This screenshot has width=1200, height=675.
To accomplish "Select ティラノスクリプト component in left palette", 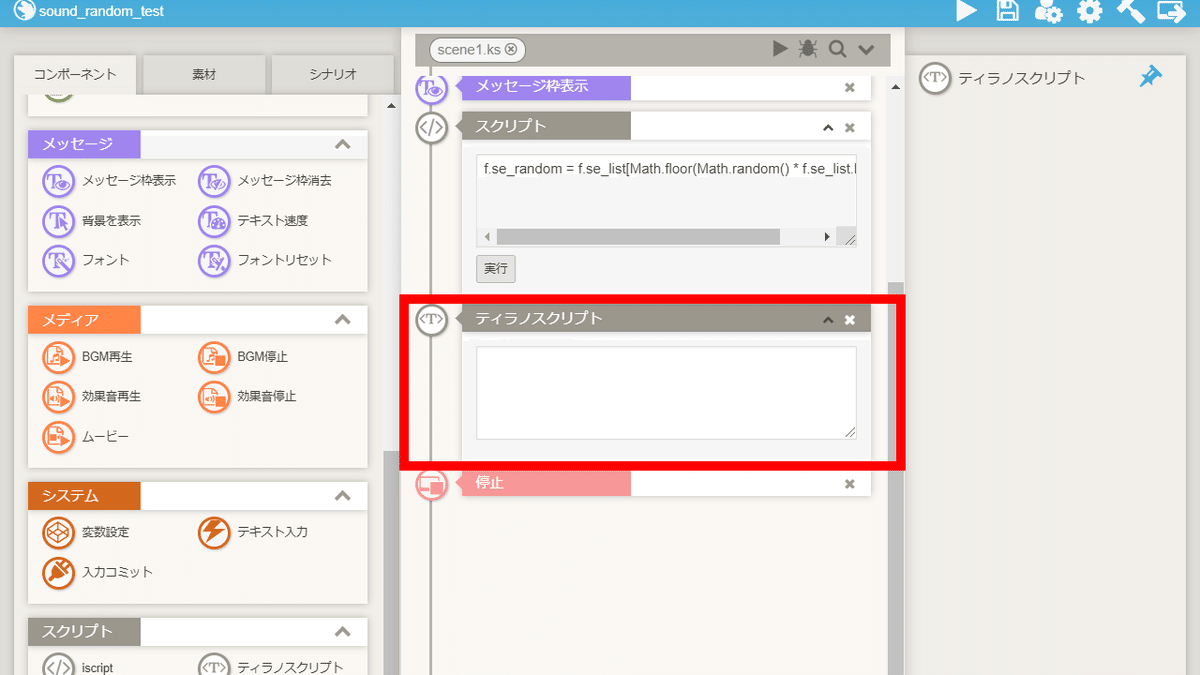I will tap(214, 665).
